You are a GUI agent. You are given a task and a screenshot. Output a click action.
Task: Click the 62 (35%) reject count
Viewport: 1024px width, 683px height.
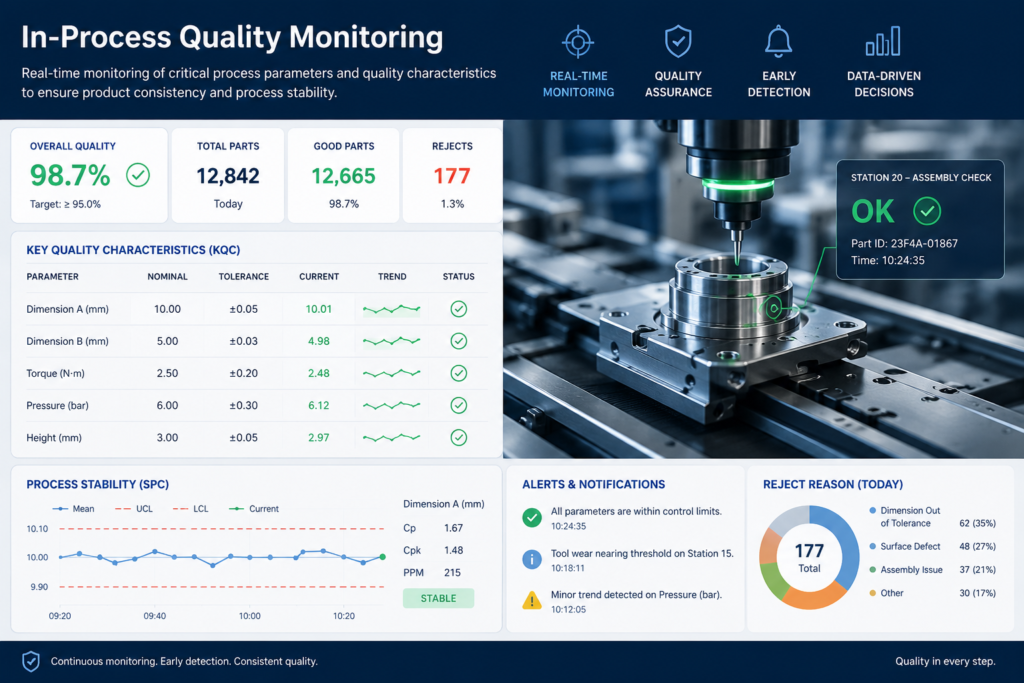tap(977, 523)
